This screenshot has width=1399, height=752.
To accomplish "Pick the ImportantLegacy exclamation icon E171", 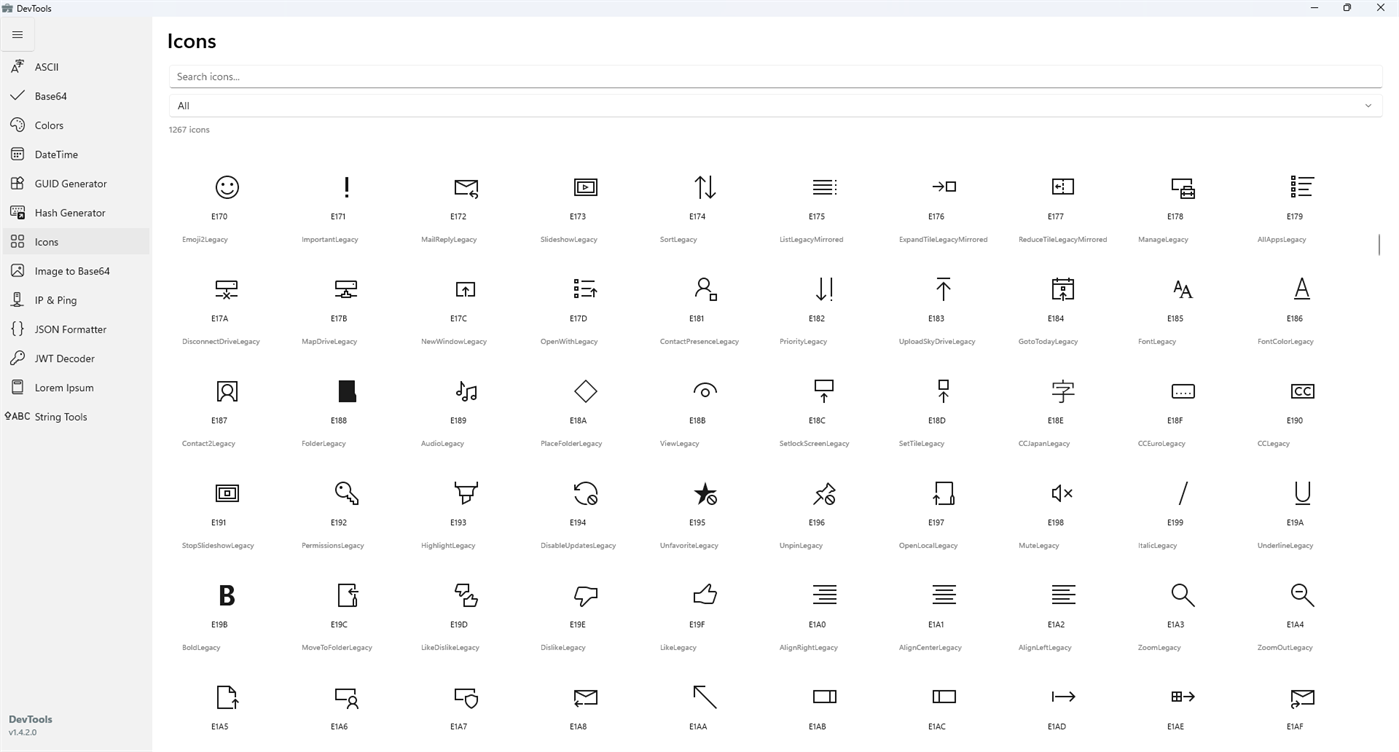I will (x=347, y=187).
